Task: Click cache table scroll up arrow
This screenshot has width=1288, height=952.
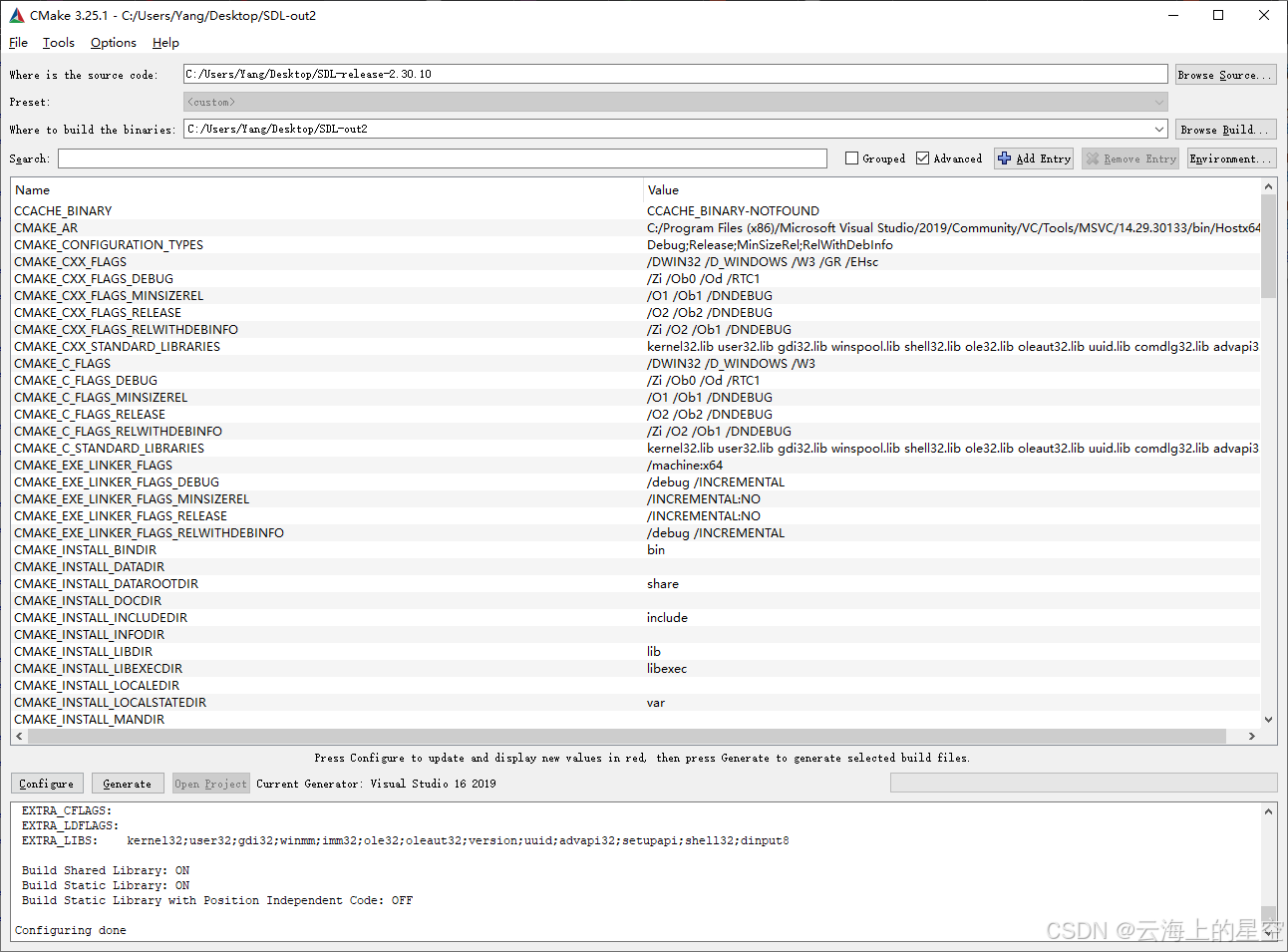Action: tap(1268, 186)
